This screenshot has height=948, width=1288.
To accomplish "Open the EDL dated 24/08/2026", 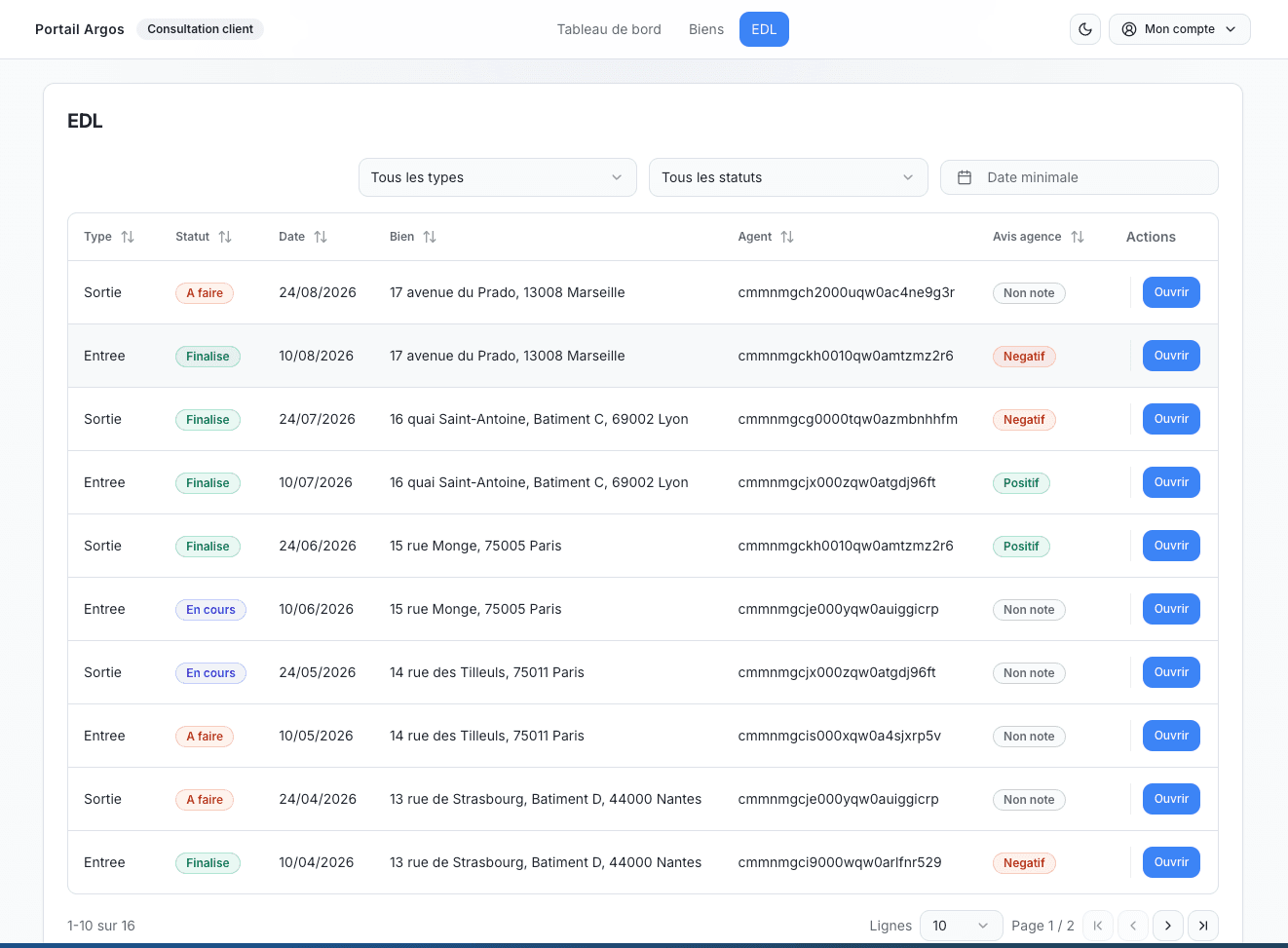I will 1170,292.
